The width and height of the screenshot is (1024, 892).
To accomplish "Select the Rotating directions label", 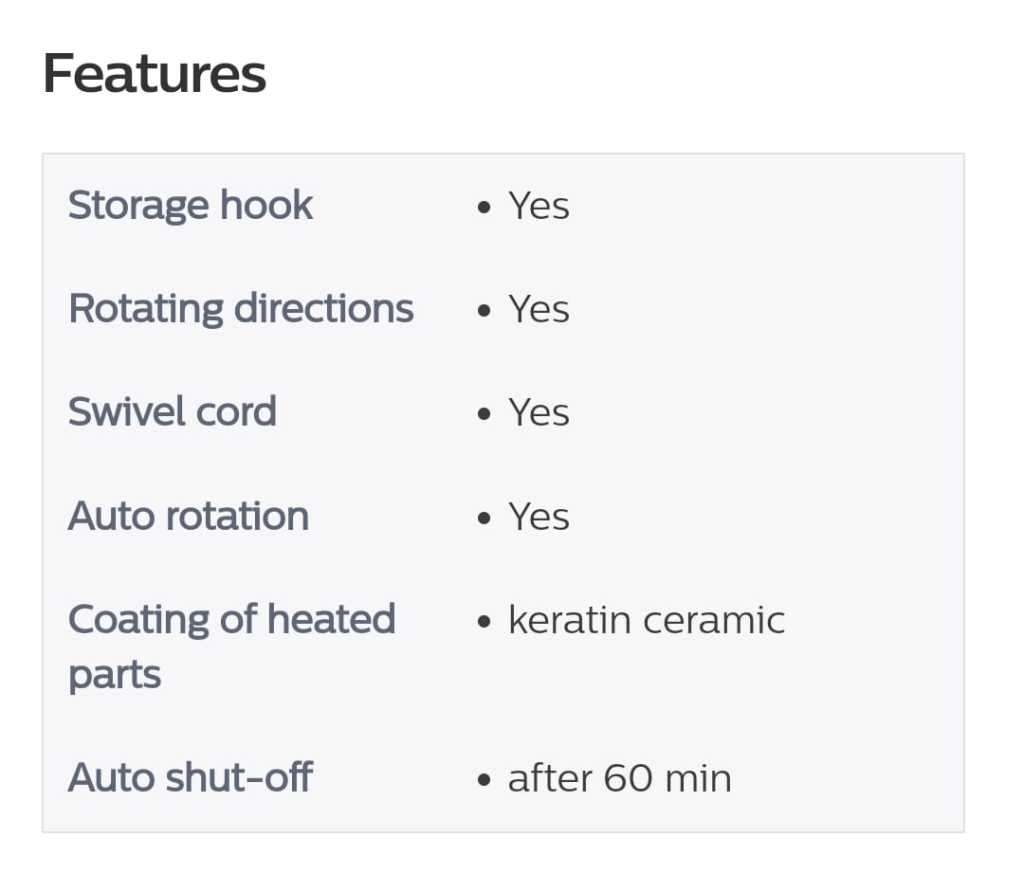I will [x=240, y=309].
